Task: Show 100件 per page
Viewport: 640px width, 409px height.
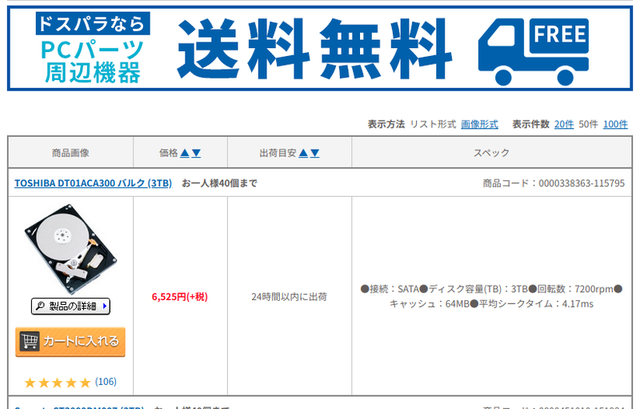Action: 616,124
